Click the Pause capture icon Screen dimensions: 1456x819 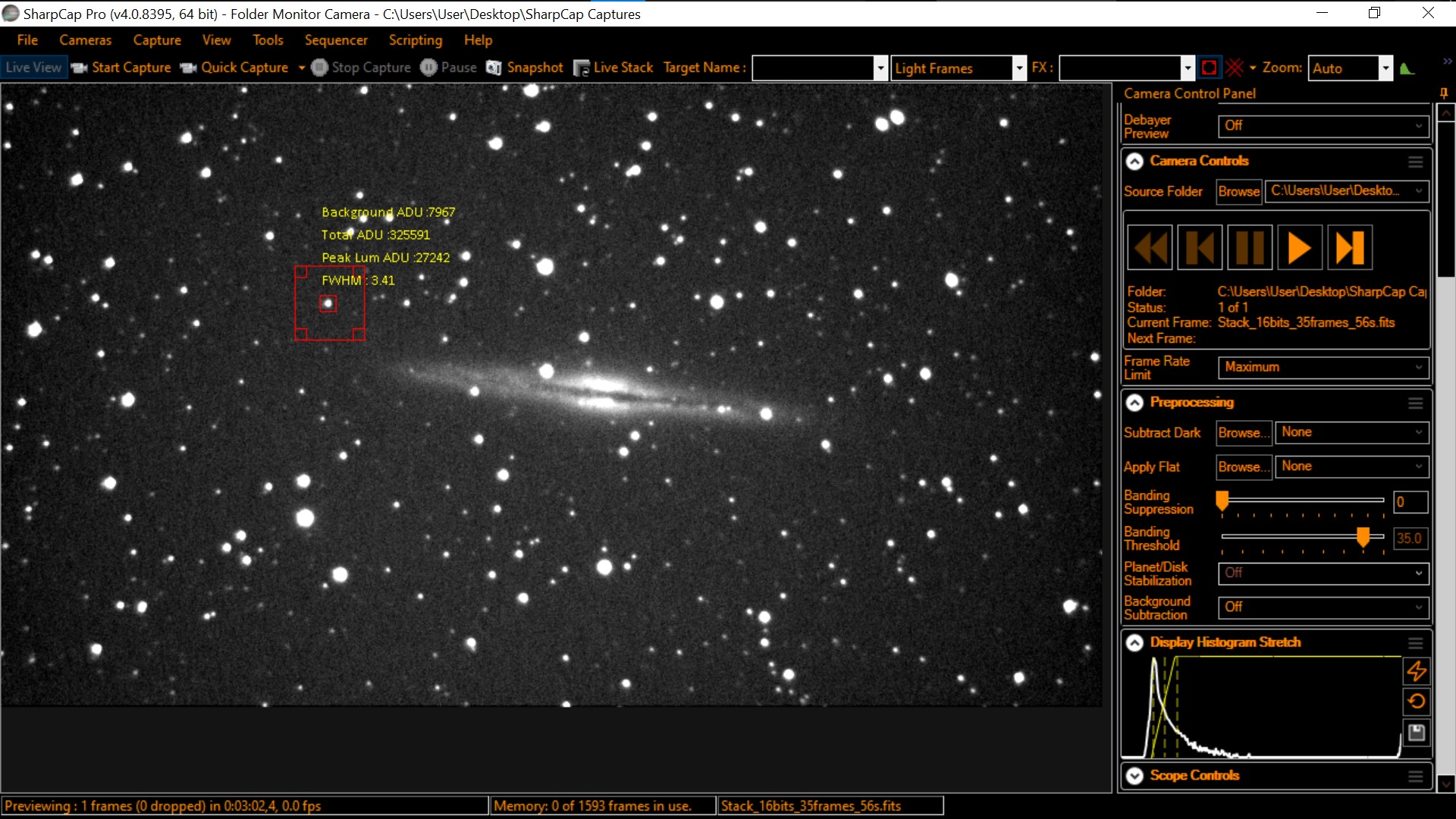429,67
